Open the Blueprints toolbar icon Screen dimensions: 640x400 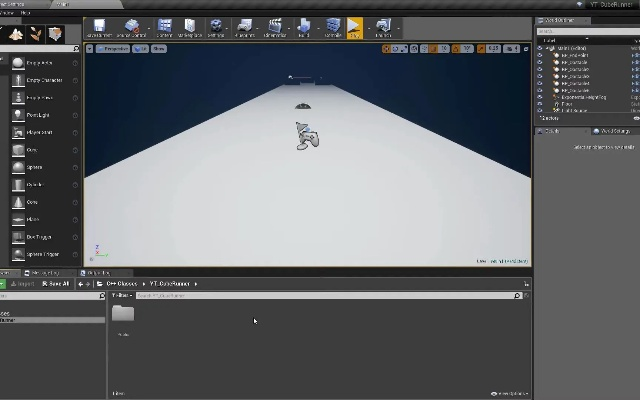pyautogui.click(x=245, y=28)
